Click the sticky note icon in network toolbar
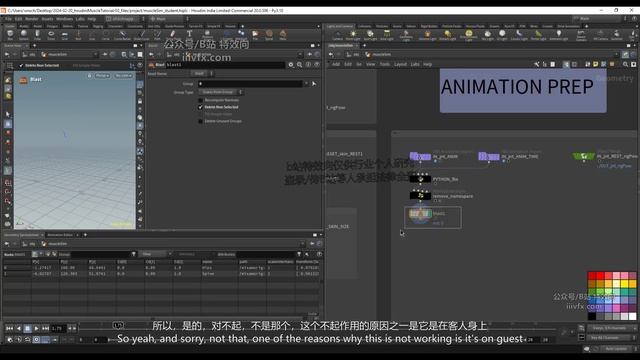The width and height of the screenshot is (640, 360). (596, 64)
